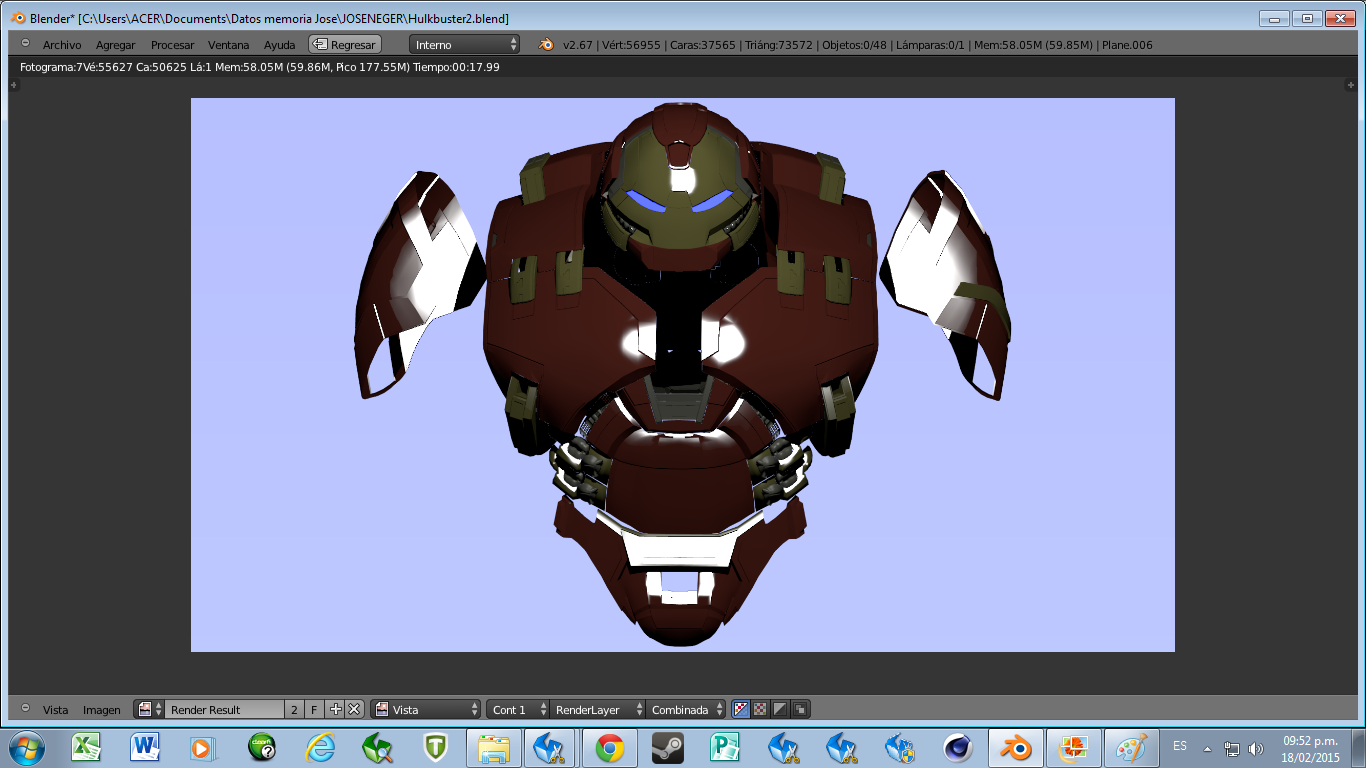1366x770 pixels.
Task: Open the Vista editing mode dropdown
Action: pyautogui.click(x=426, y=709)
